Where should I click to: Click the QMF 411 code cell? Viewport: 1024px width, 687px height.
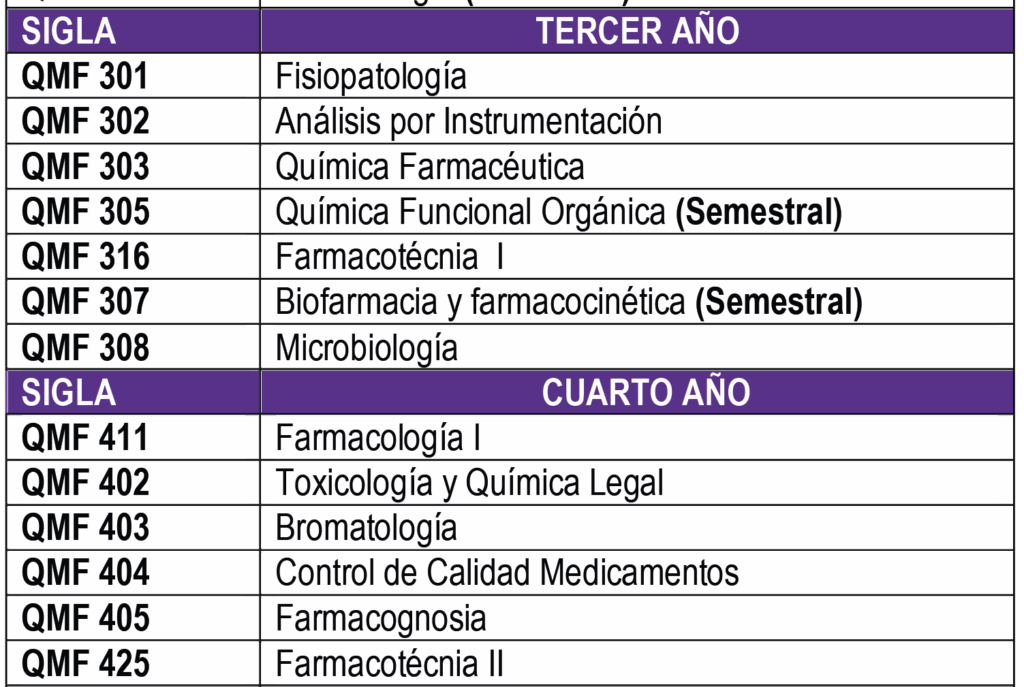coord(85,438)
